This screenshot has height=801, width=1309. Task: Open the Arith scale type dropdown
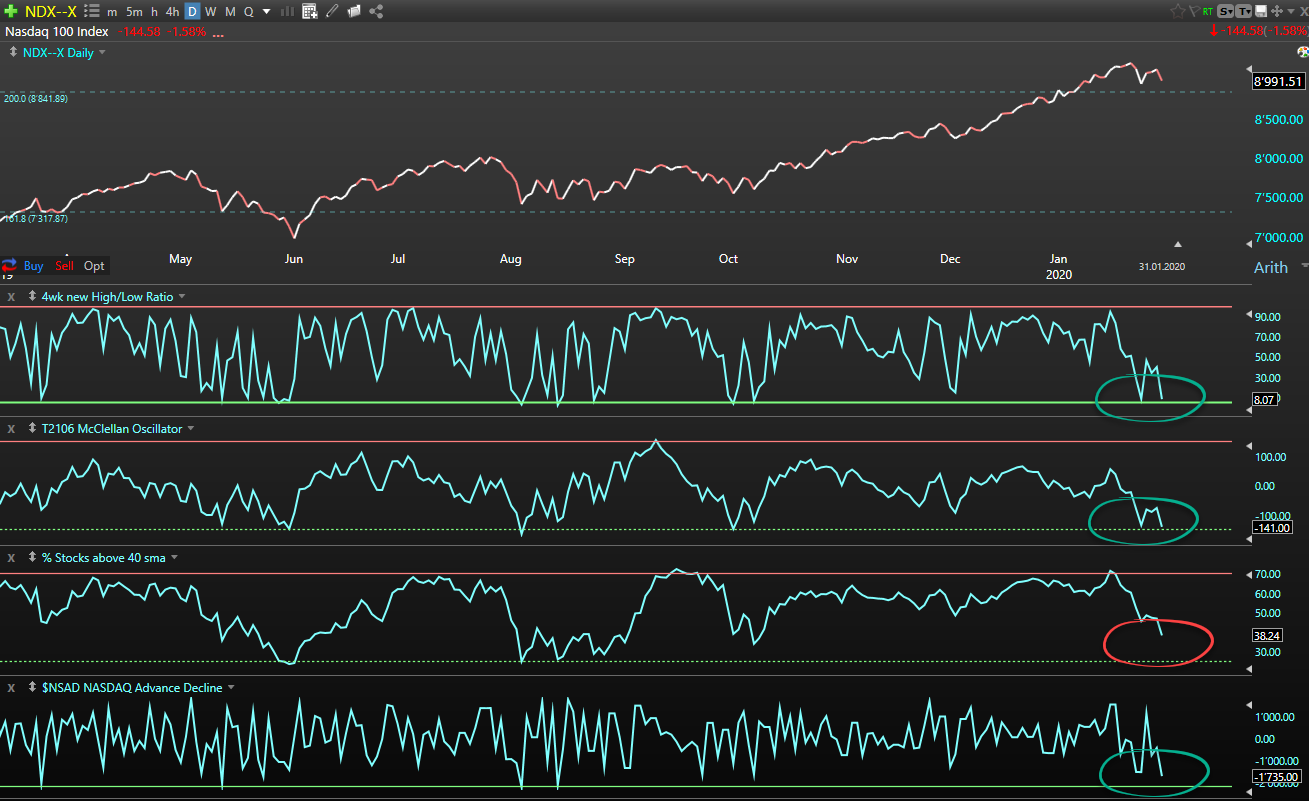pos(1303,267)
